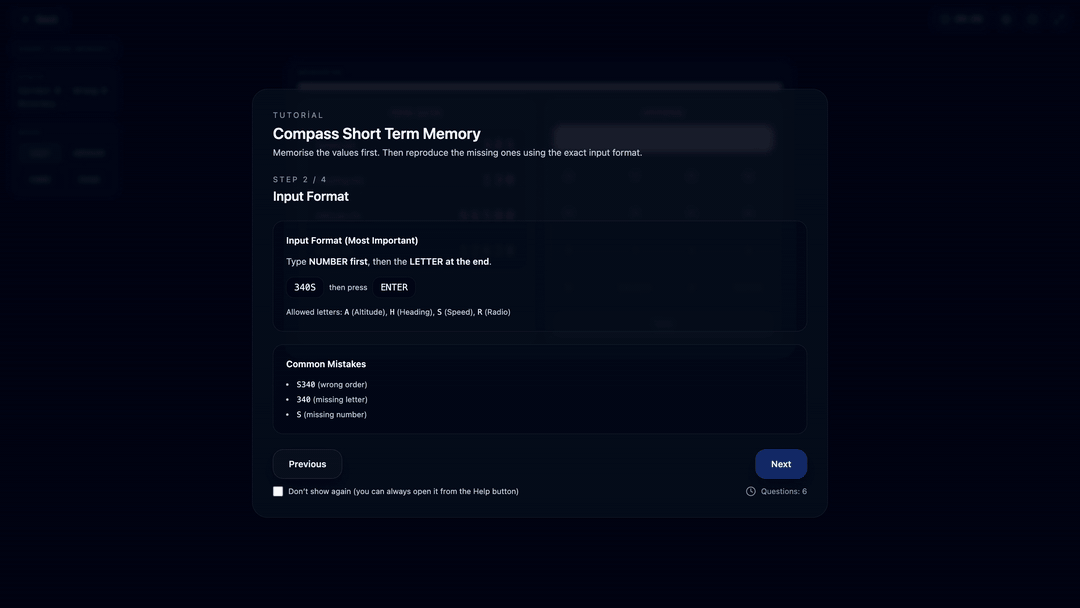Screen dimensions: 1080x608
Task: Click the Don't show again label text
Action: pos(403,491)
